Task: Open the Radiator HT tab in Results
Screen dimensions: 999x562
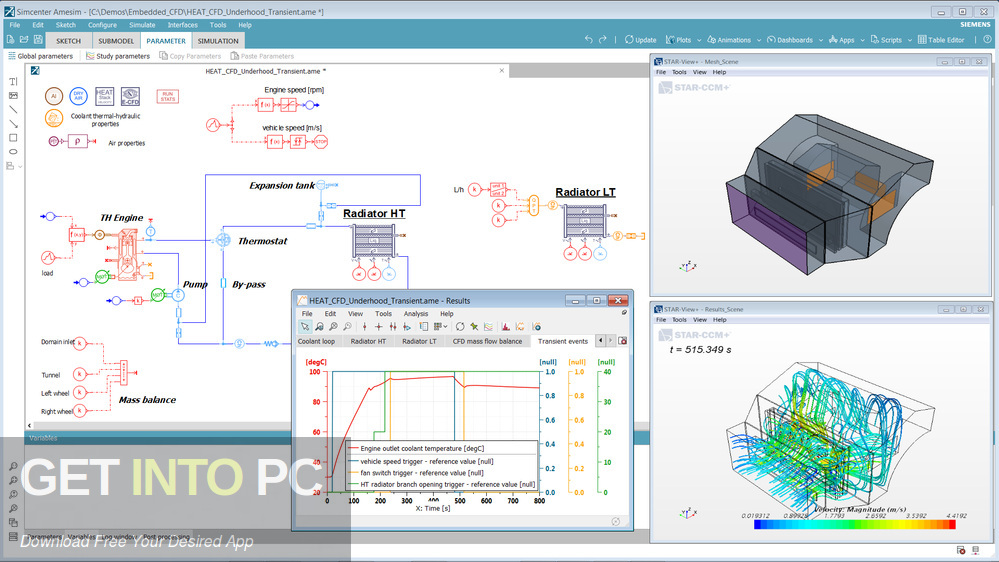Action: click(x=368, y=342)
